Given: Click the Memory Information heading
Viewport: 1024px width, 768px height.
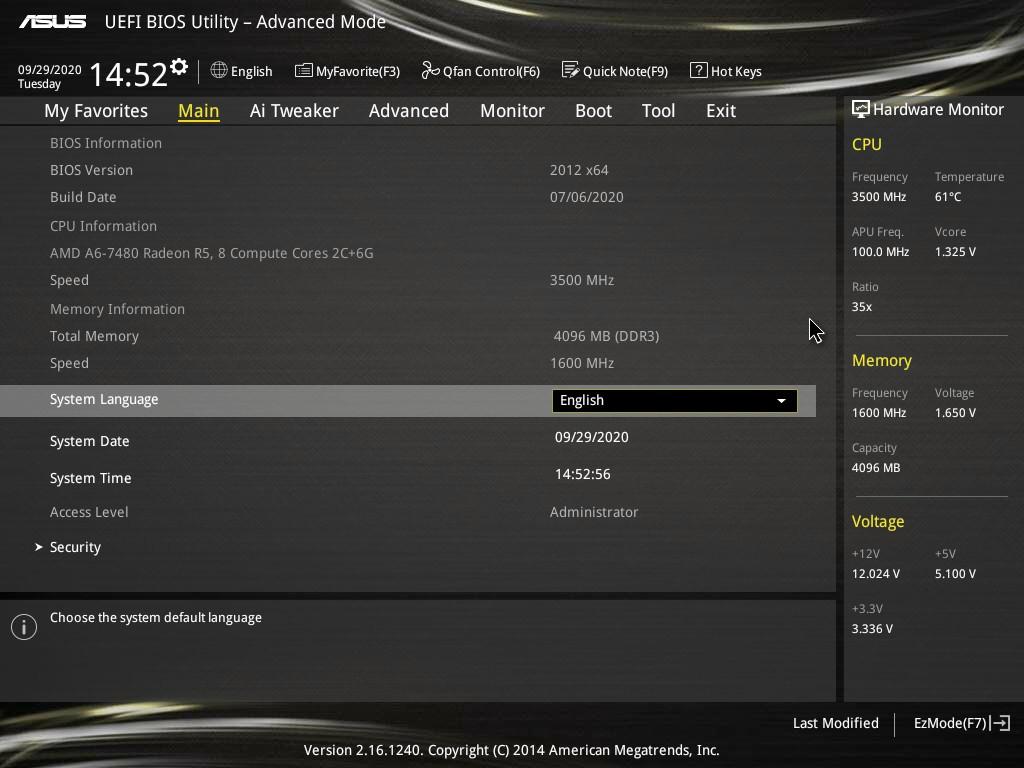Looking at the screenshot, I should coord(118,309).
